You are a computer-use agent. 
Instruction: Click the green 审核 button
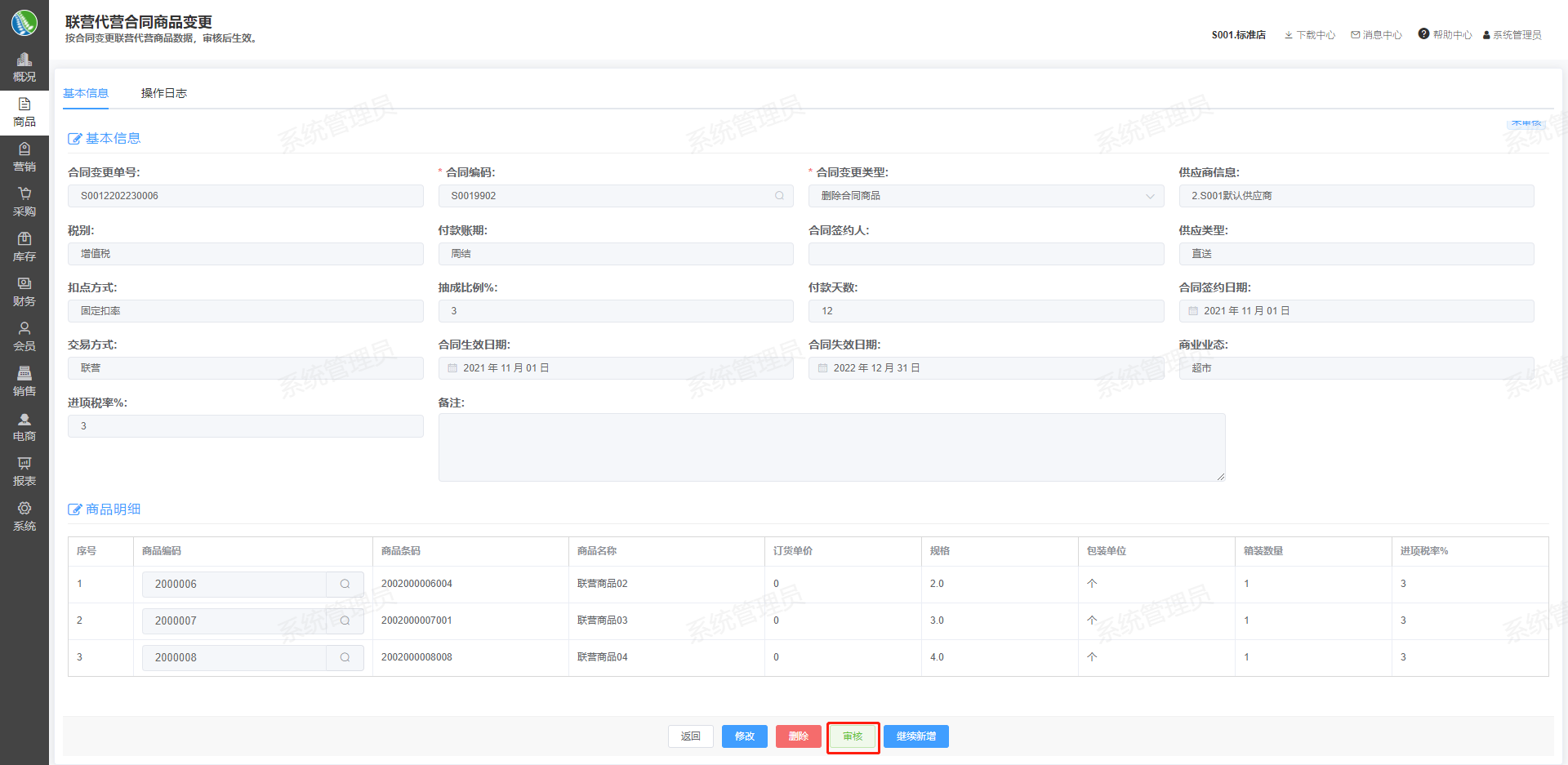(x=853, y=736)
